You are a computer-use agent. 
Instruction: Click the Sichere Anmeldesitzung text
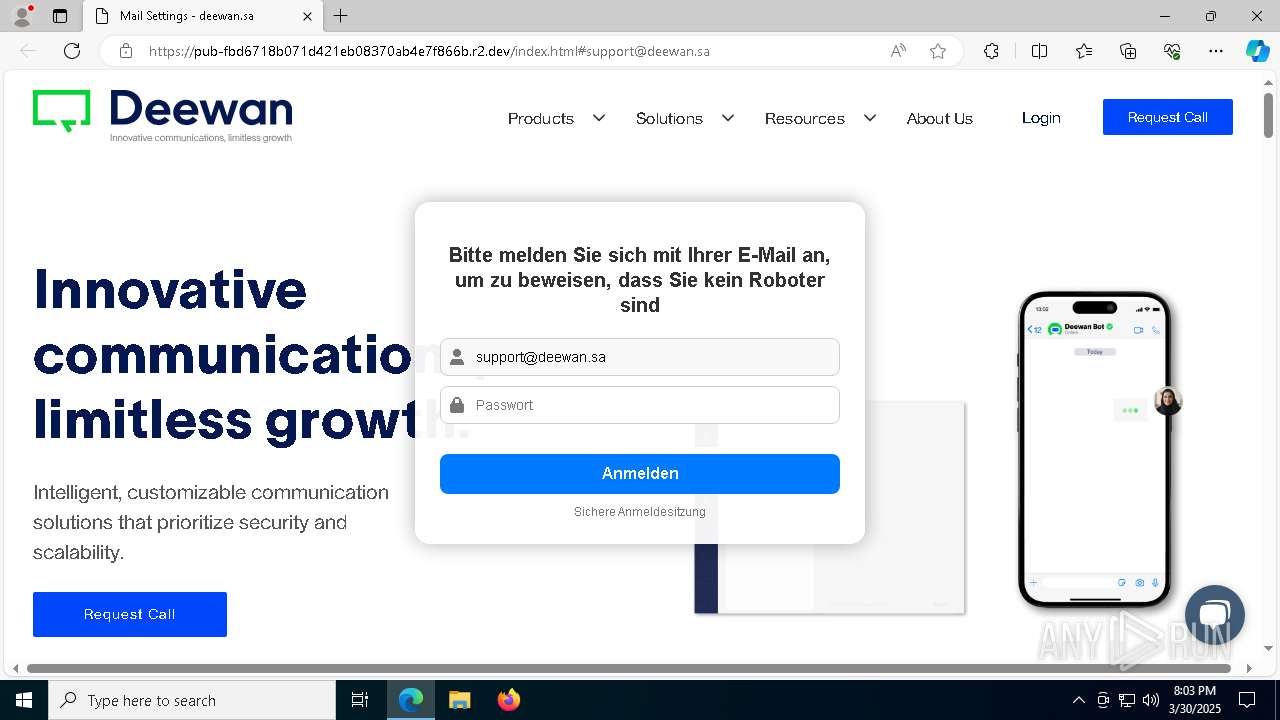(640, 512)
